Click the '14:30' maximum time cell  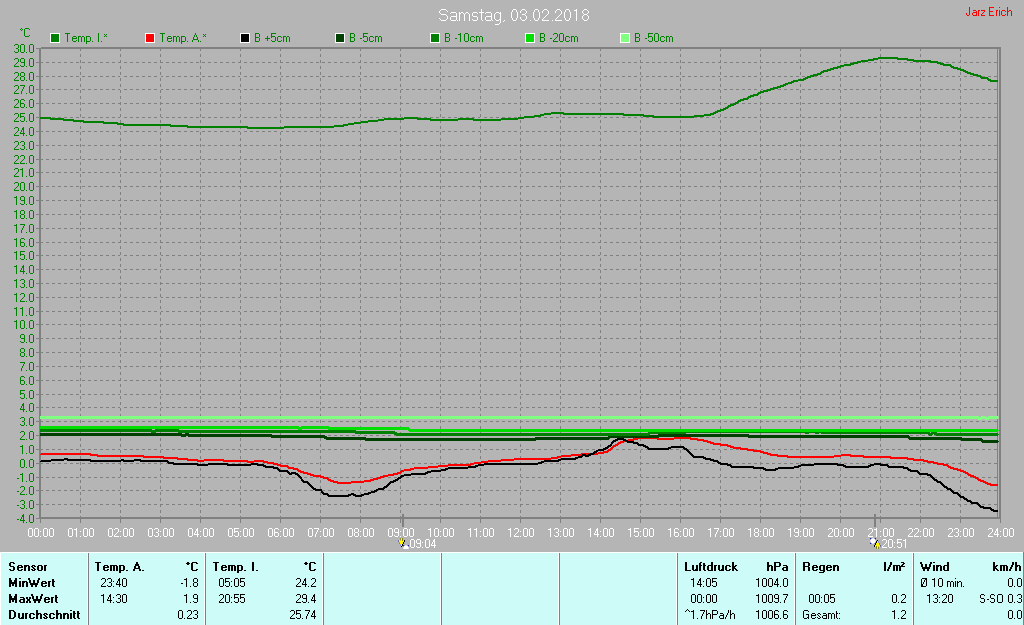[114, 599]
